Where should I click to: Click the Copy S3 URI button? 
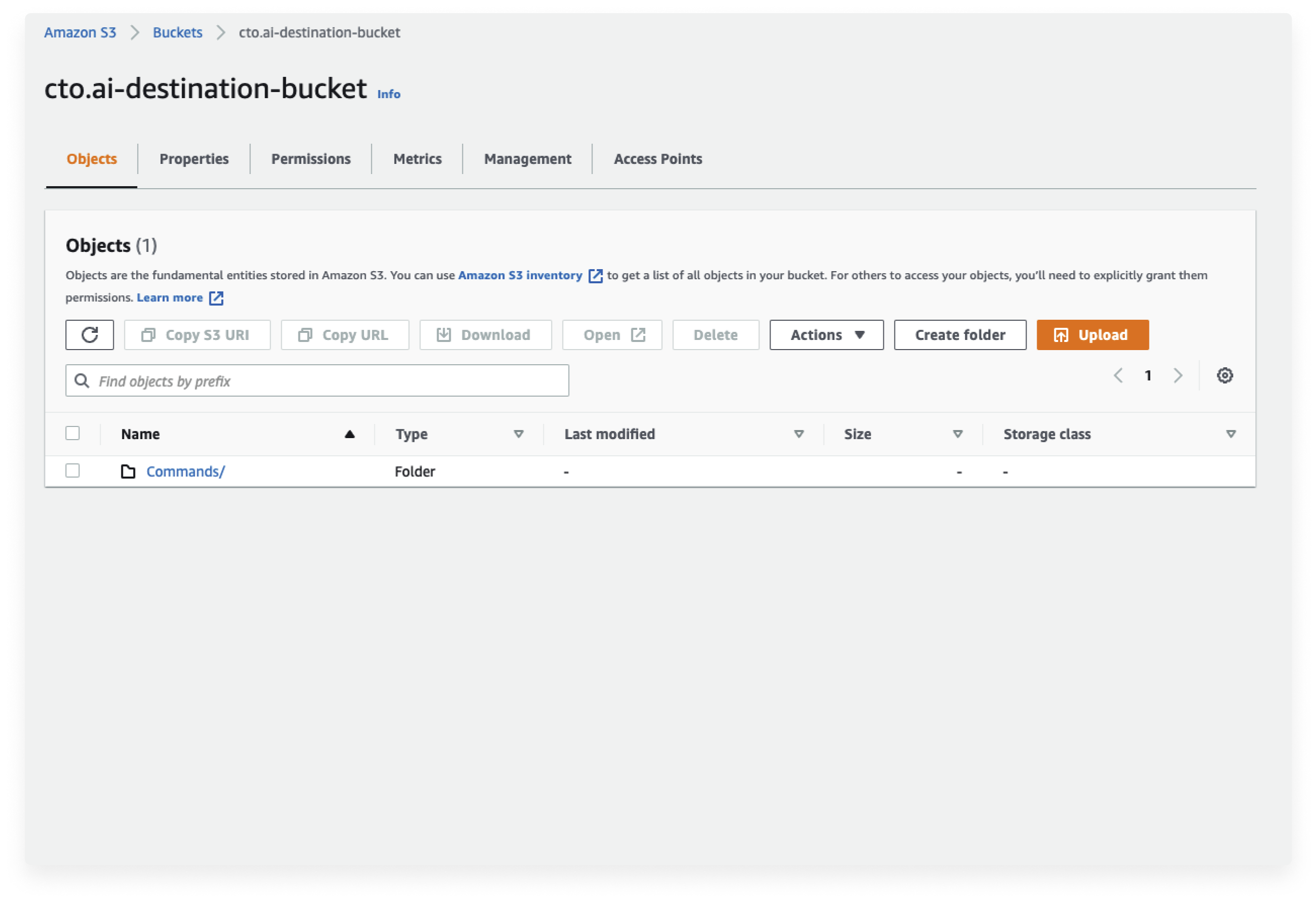pos(197,335)
